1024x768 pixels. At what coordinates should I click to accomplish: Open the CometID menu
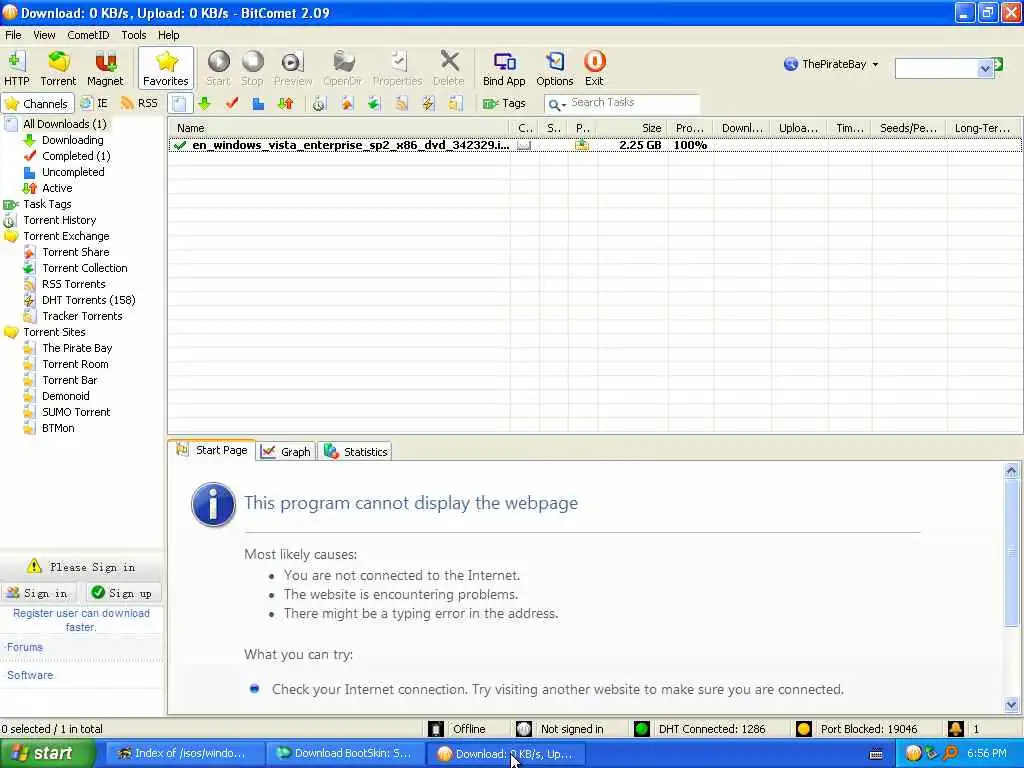coord(88,35)
